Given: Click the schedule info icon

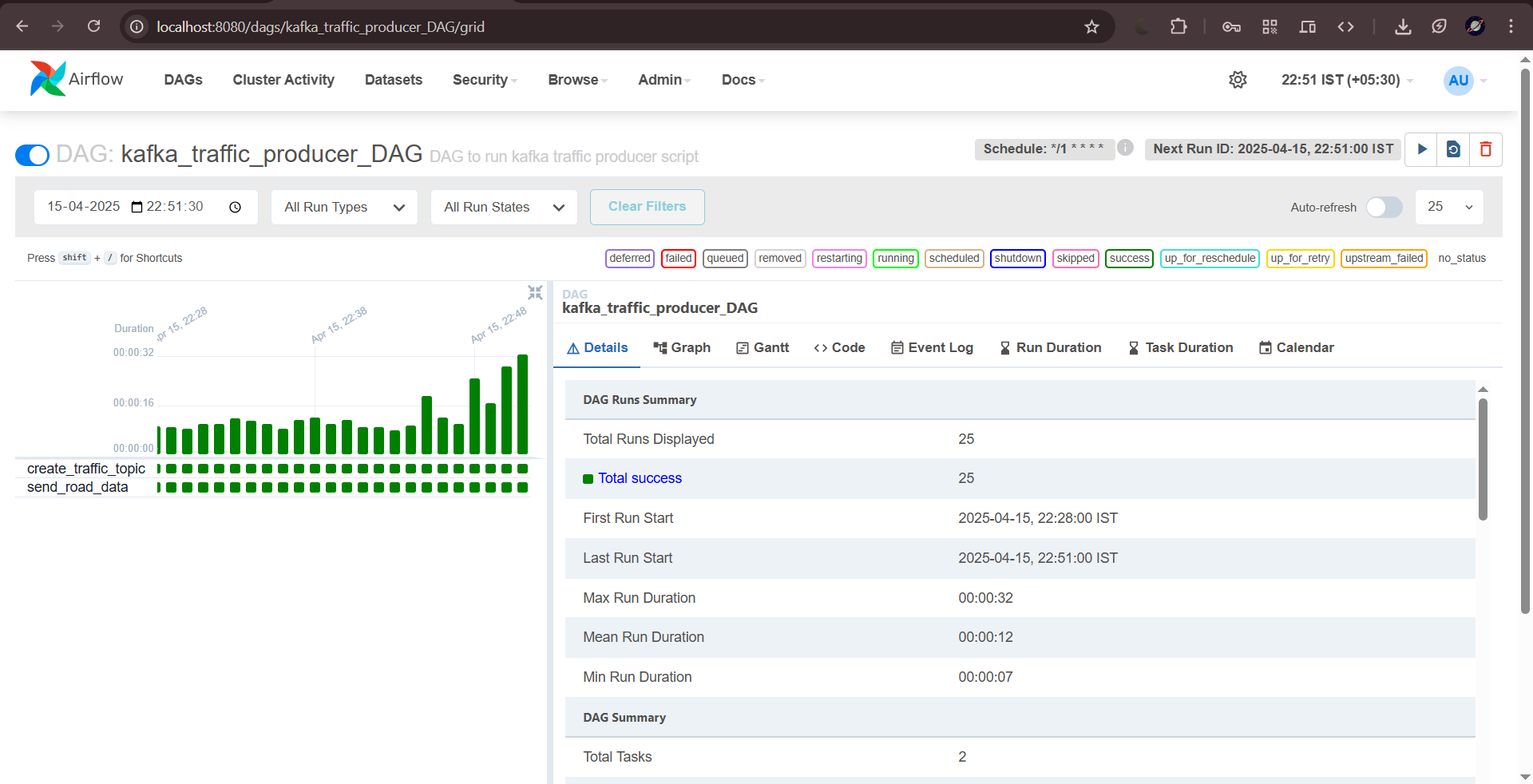Looking at the screenshot, I should [1126, 148].
